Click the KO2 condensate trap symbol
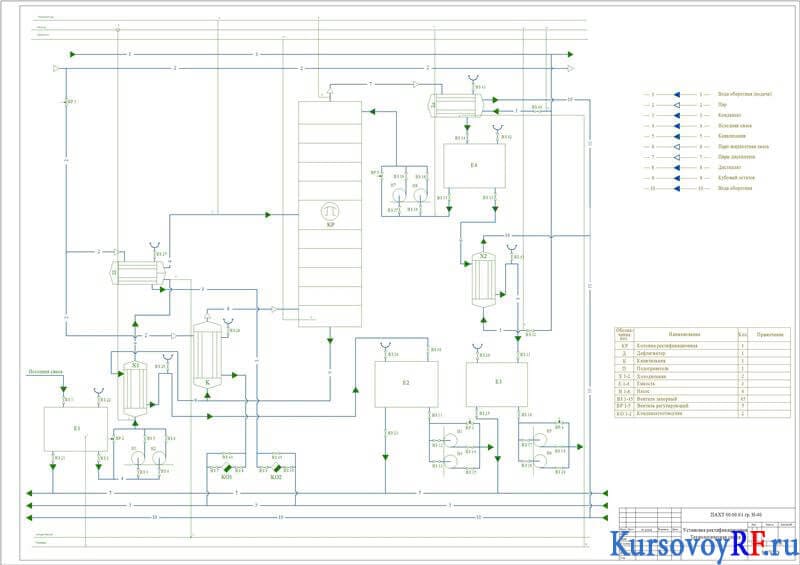800x565 pixels. pos(277,469)
